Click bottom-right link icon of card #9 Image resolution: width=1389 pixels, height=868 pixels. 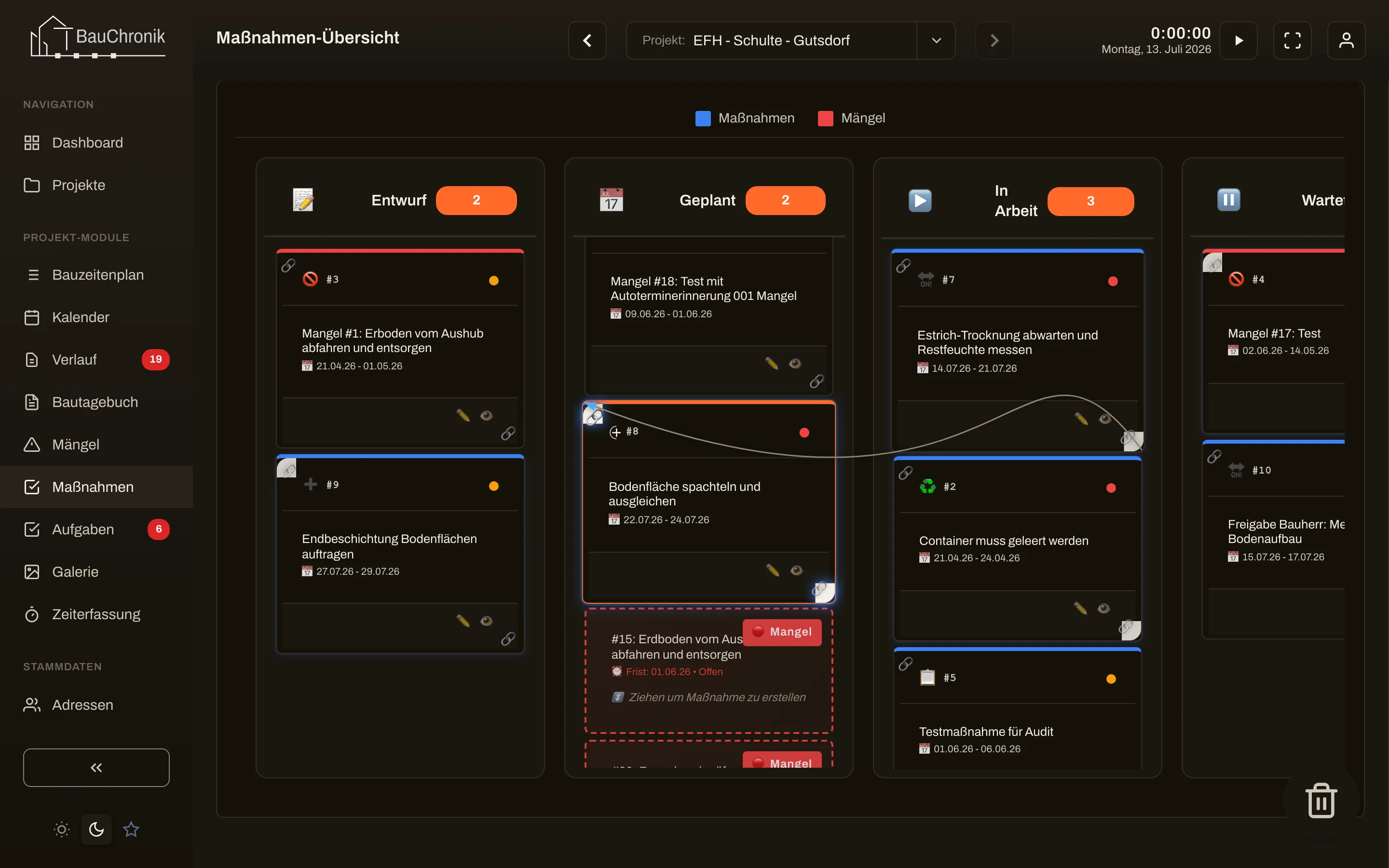click(508, 638)
